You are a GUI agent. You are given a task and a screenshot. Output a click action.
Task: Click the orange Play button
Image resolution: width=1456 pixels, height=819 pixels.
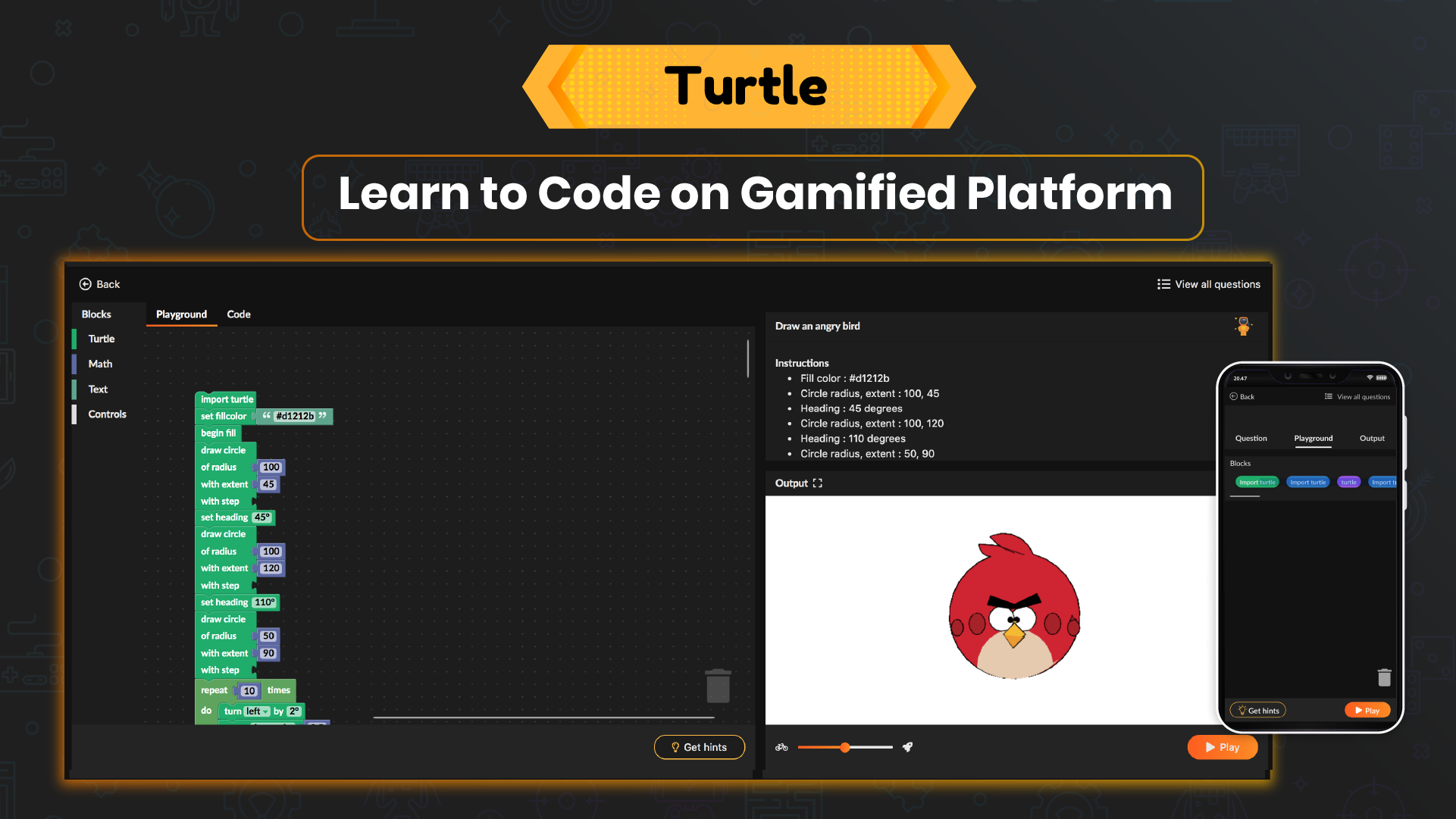tap(1223, 747)
